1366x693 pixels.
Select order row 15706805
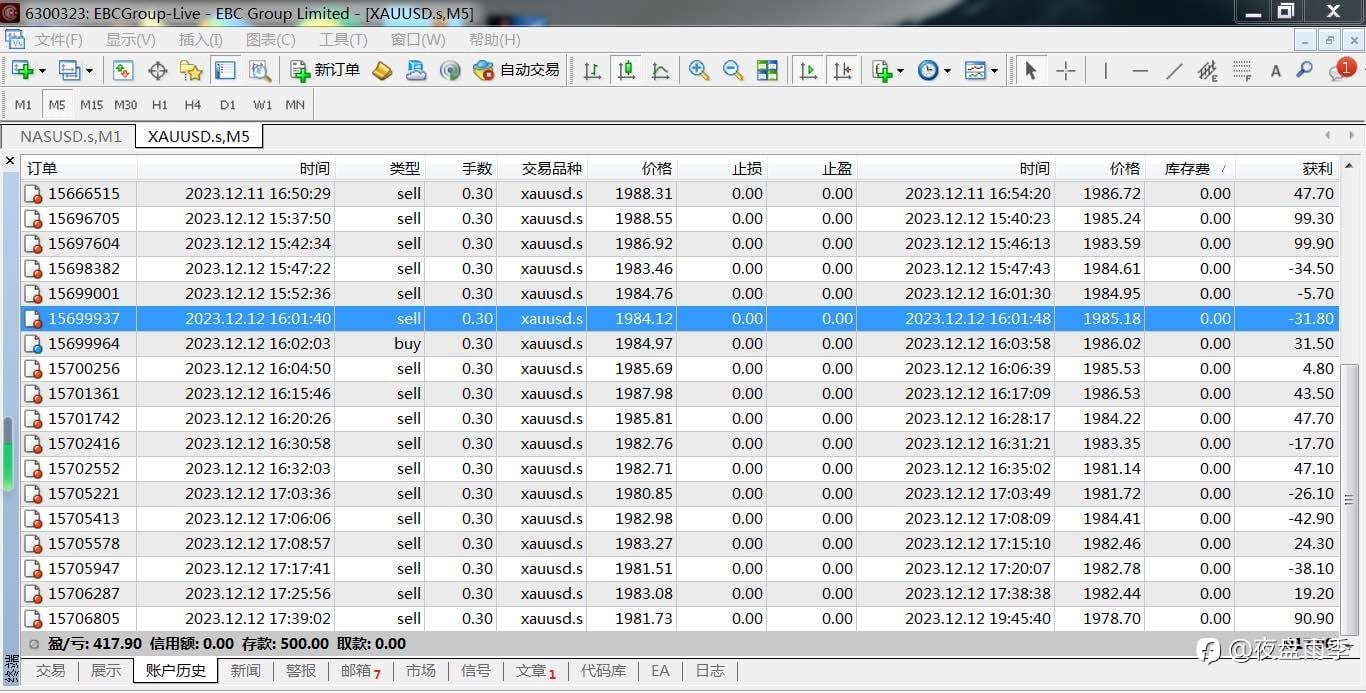(x=680, y=618)
